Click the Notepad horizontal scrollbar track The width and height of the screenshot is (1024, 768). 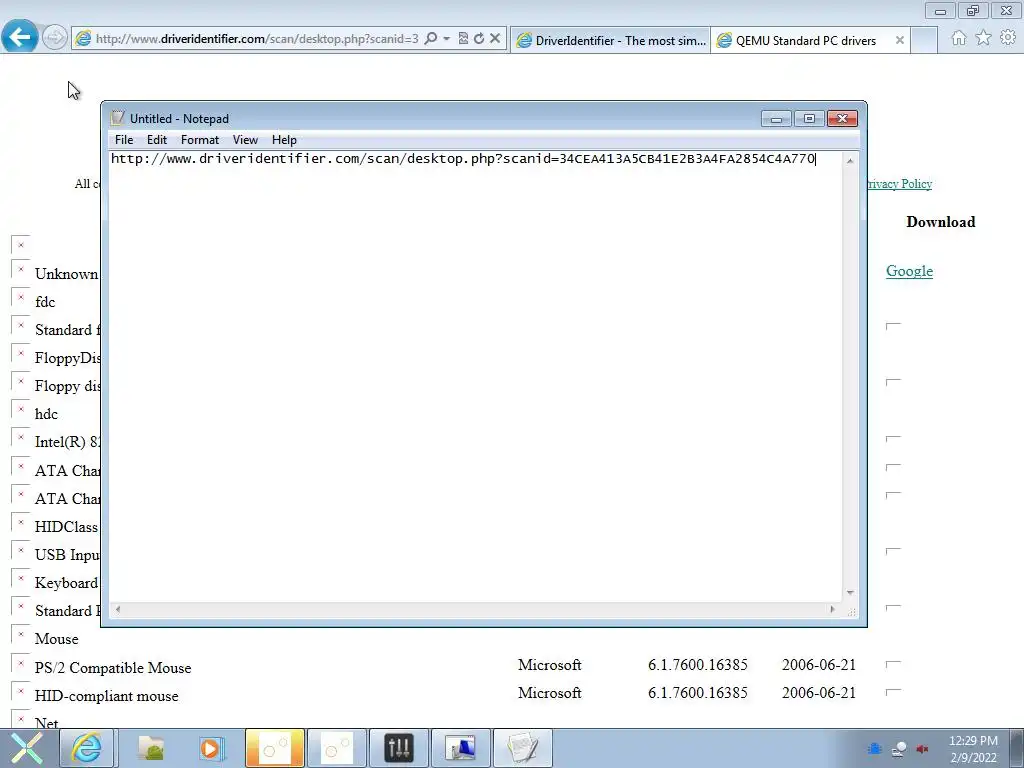pyautogui.click(x=475, y=609)
